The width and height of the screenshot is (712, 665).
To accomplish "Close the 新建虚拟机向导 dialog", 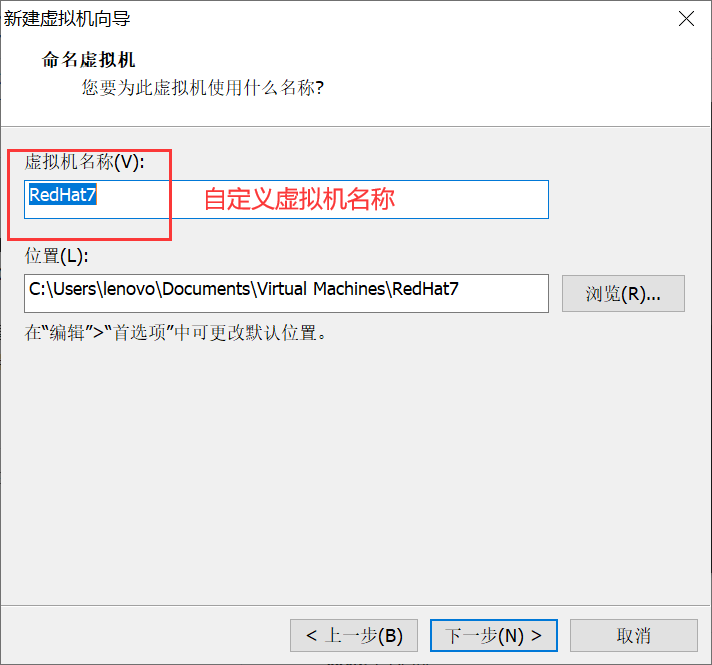I will [686, 19].
